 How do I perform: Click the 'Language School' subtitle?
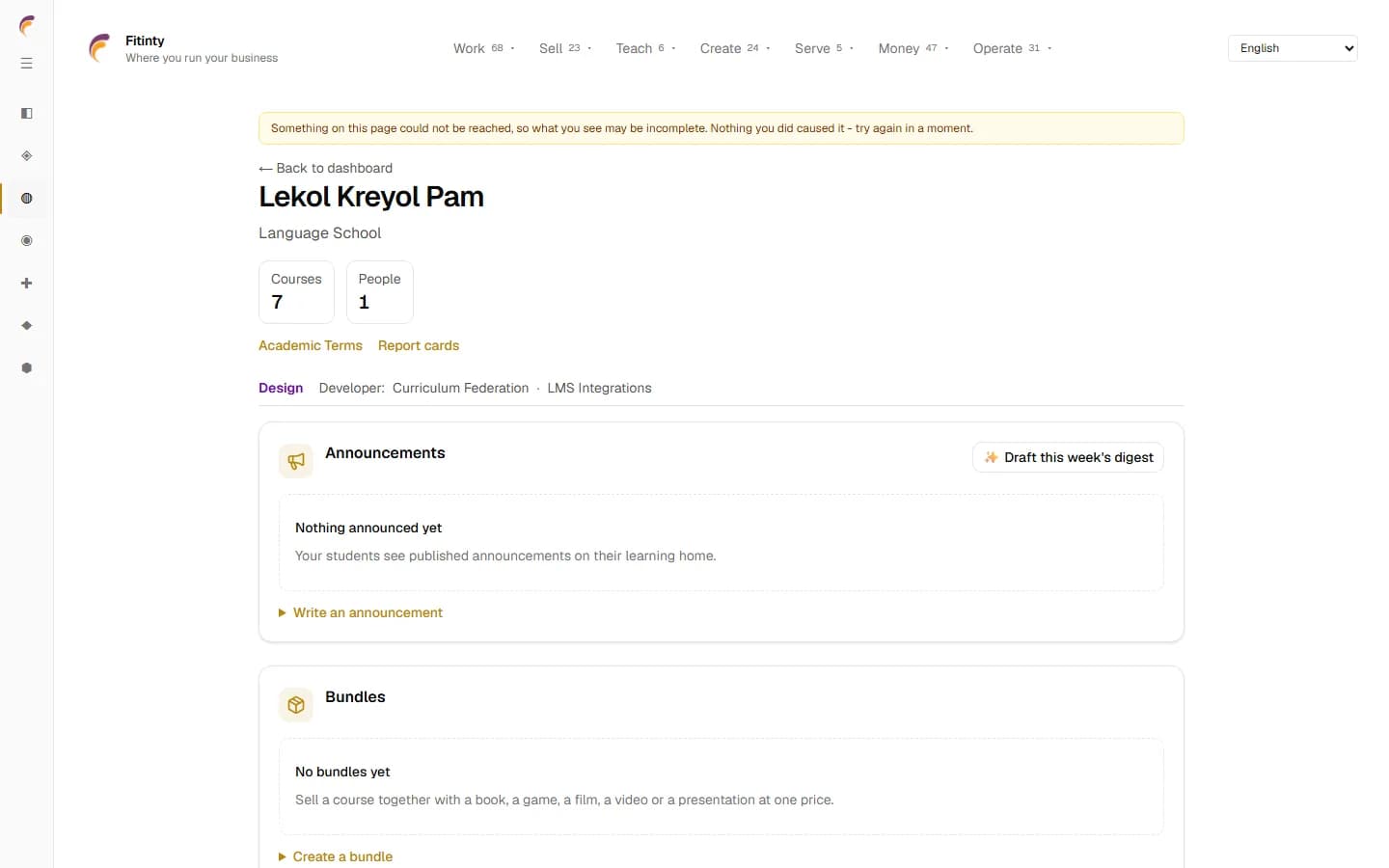(x=320, y=233)
